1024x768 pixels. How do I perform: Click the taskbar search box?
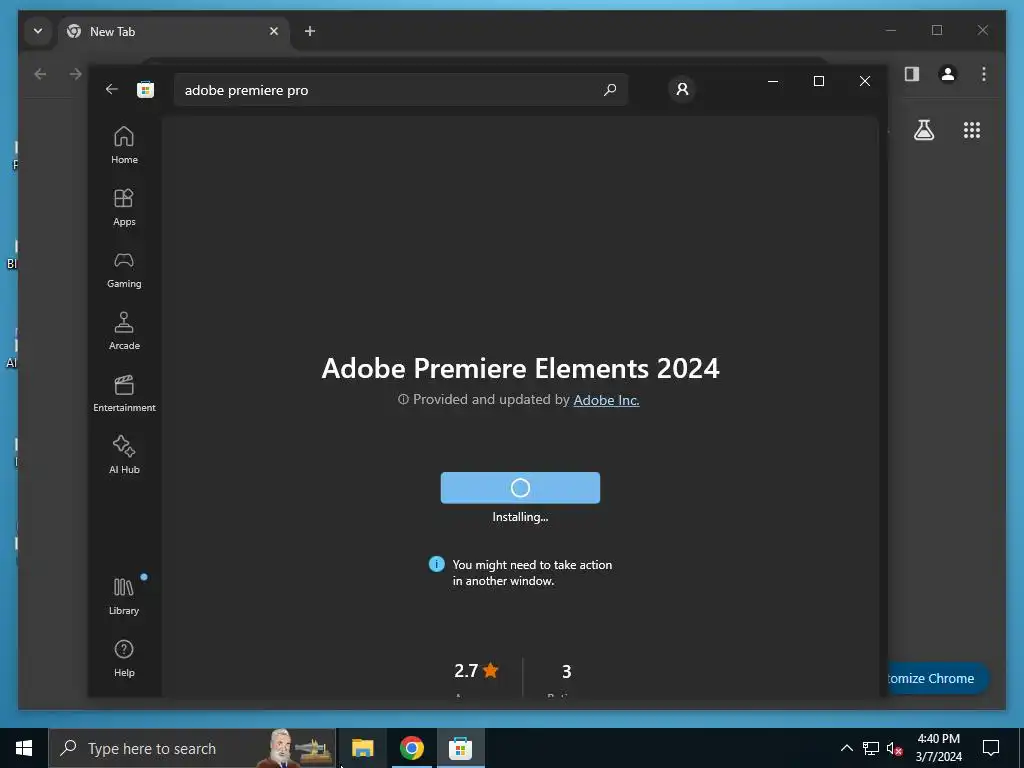click(x=193, y=748)
